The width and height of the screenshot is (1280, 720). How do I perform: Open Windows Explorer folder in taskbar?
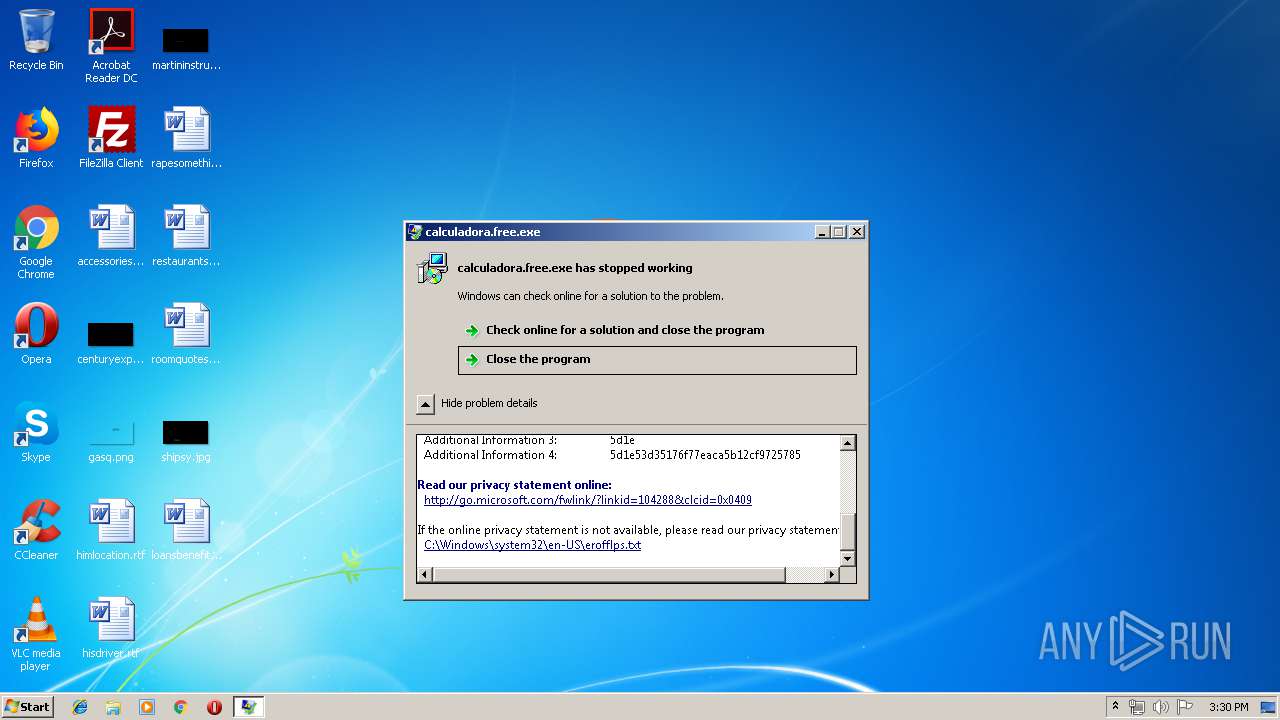[113, 707]
